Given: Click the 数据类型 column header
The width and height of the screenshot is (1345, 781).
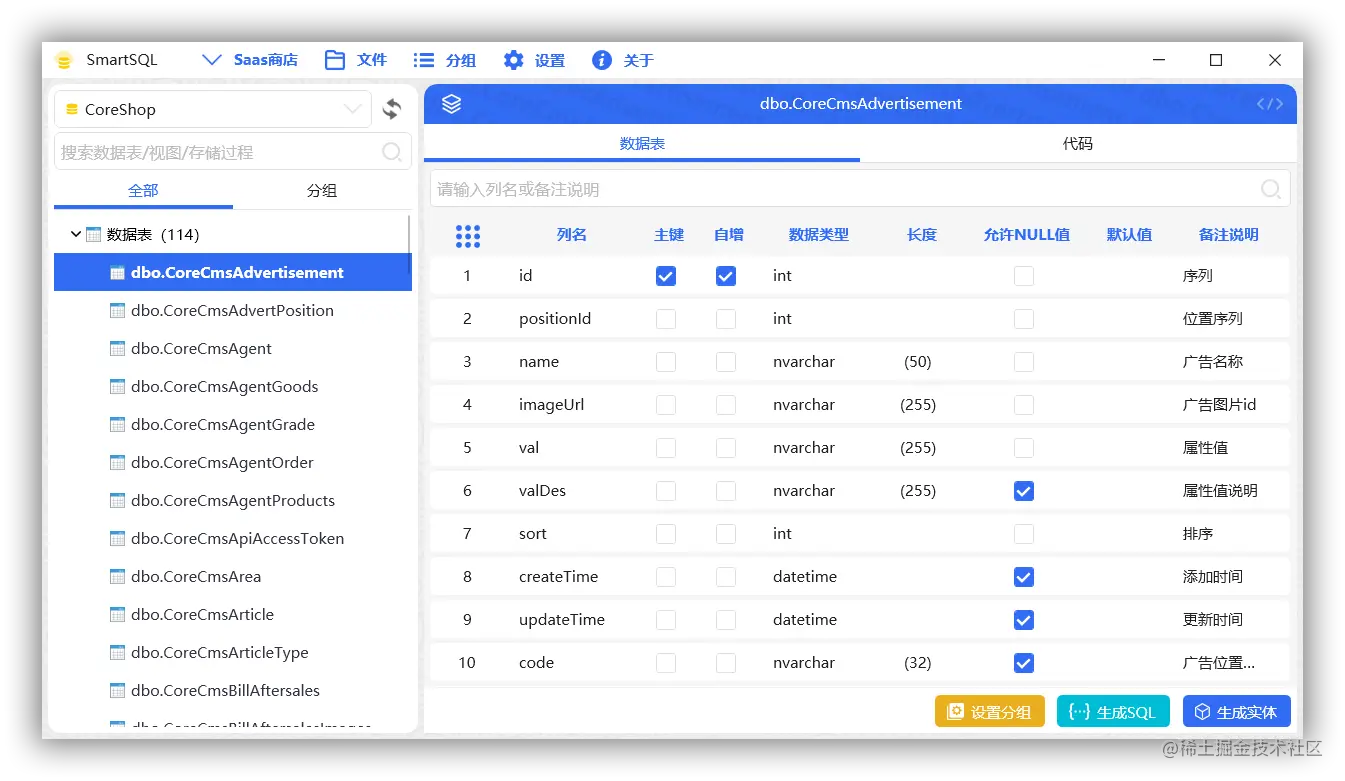Looking at the screenshot, I should point(819,235).
